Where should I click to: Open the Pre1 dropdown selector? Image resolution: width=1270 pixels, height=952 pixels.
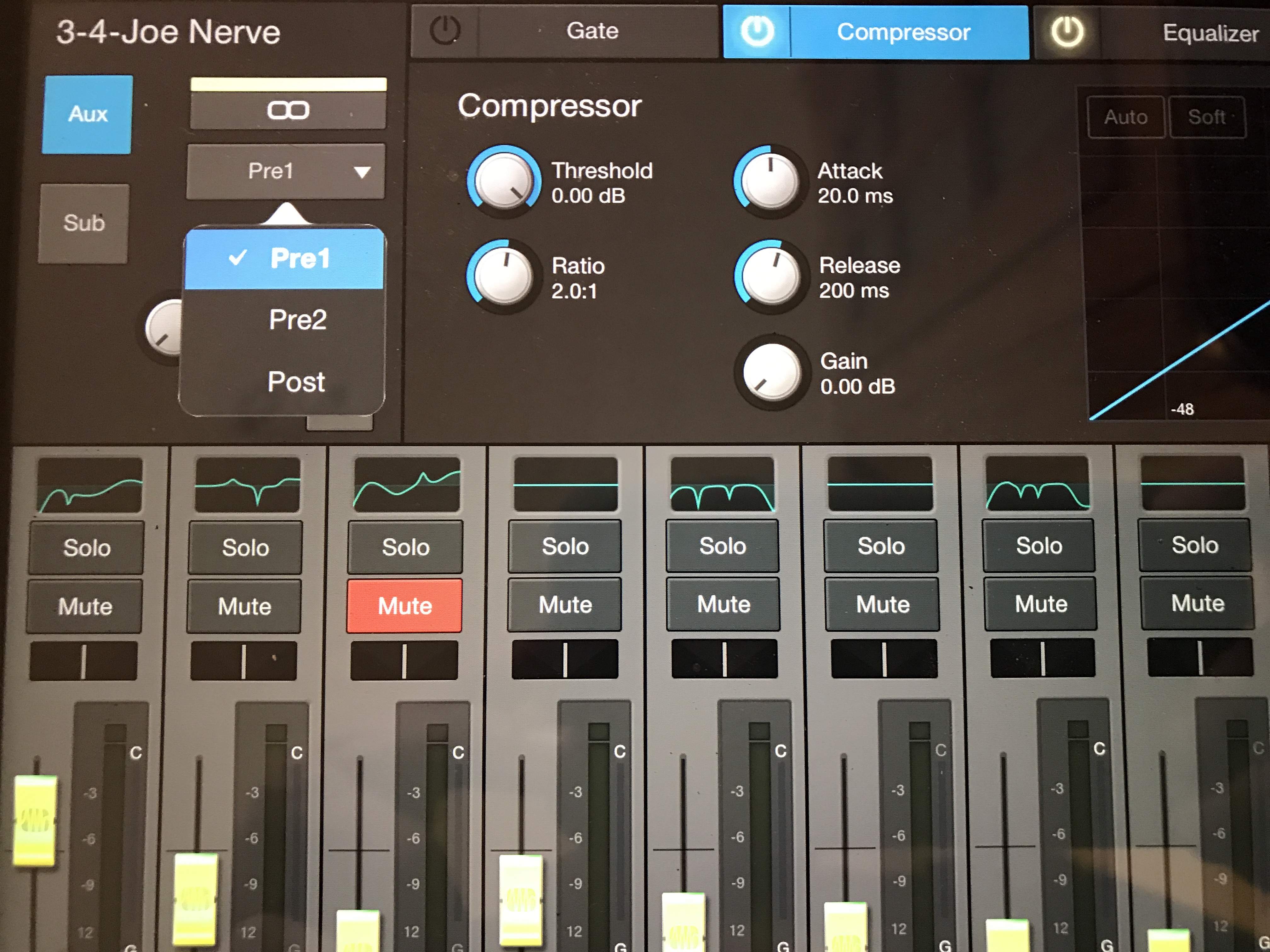(x=286, y=171)
